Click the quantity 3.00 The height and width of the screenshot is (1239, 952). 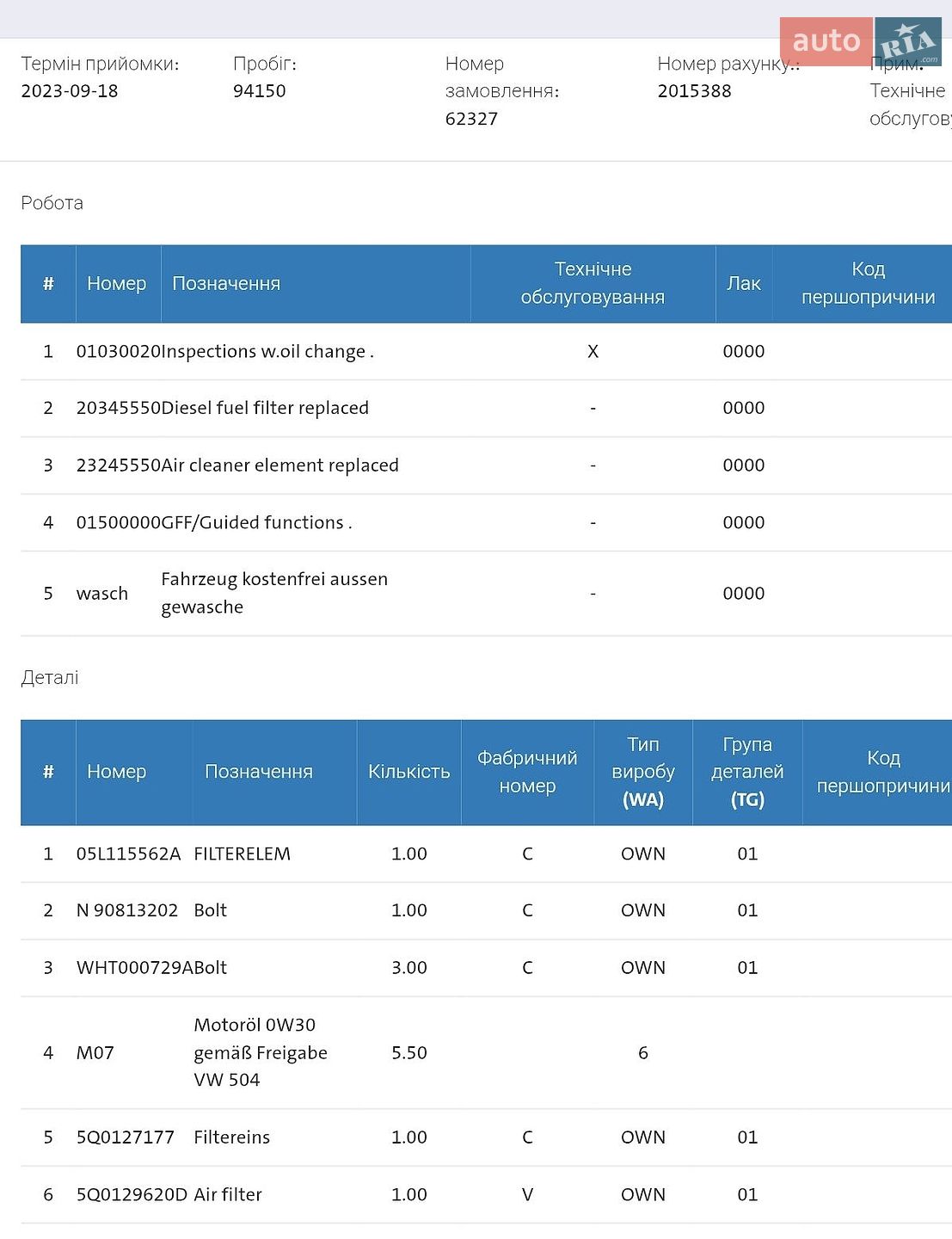click(x=408, y=968)
